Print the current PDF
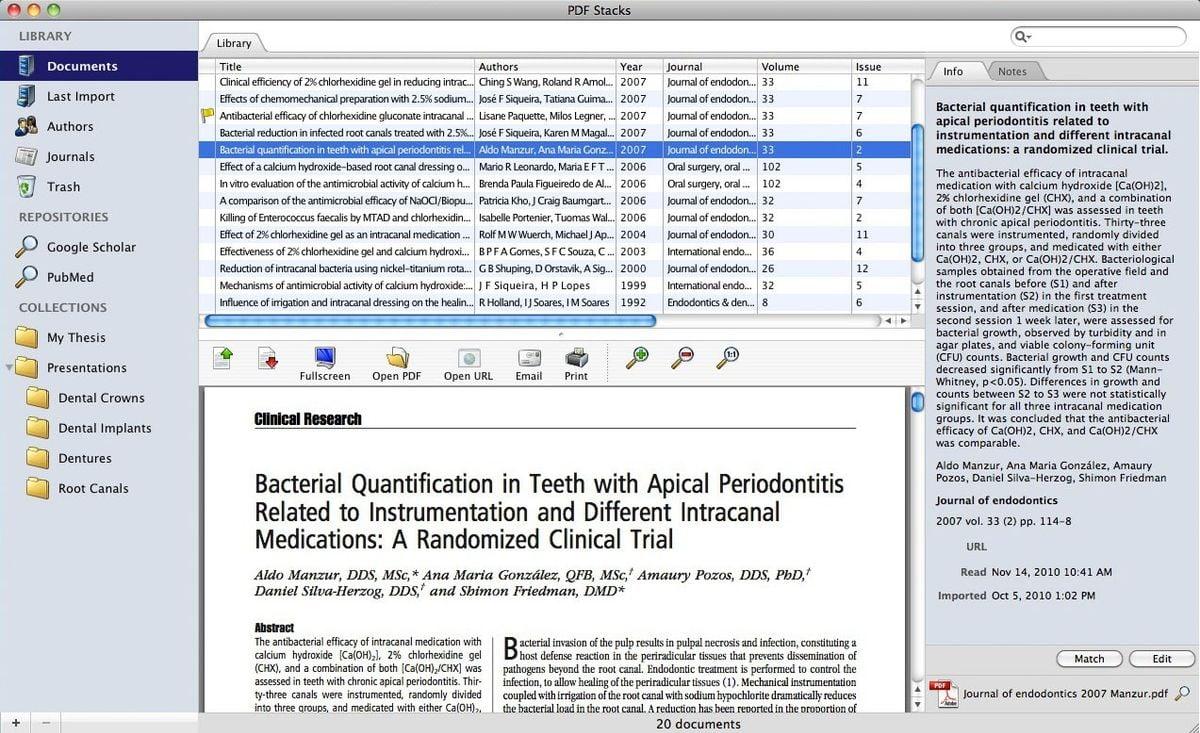Viewport: 1200px width, 733px height. coord(576,364)
